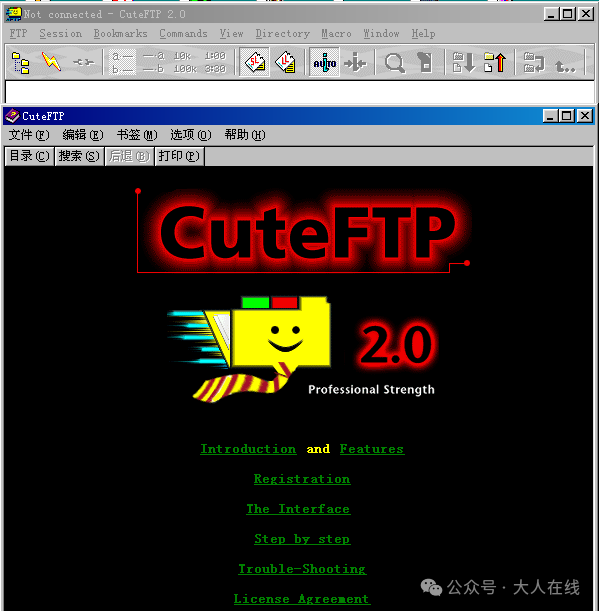Screen dimensions: 599x611
Task: Follow the Features link
Action: (x=372, y=449)
